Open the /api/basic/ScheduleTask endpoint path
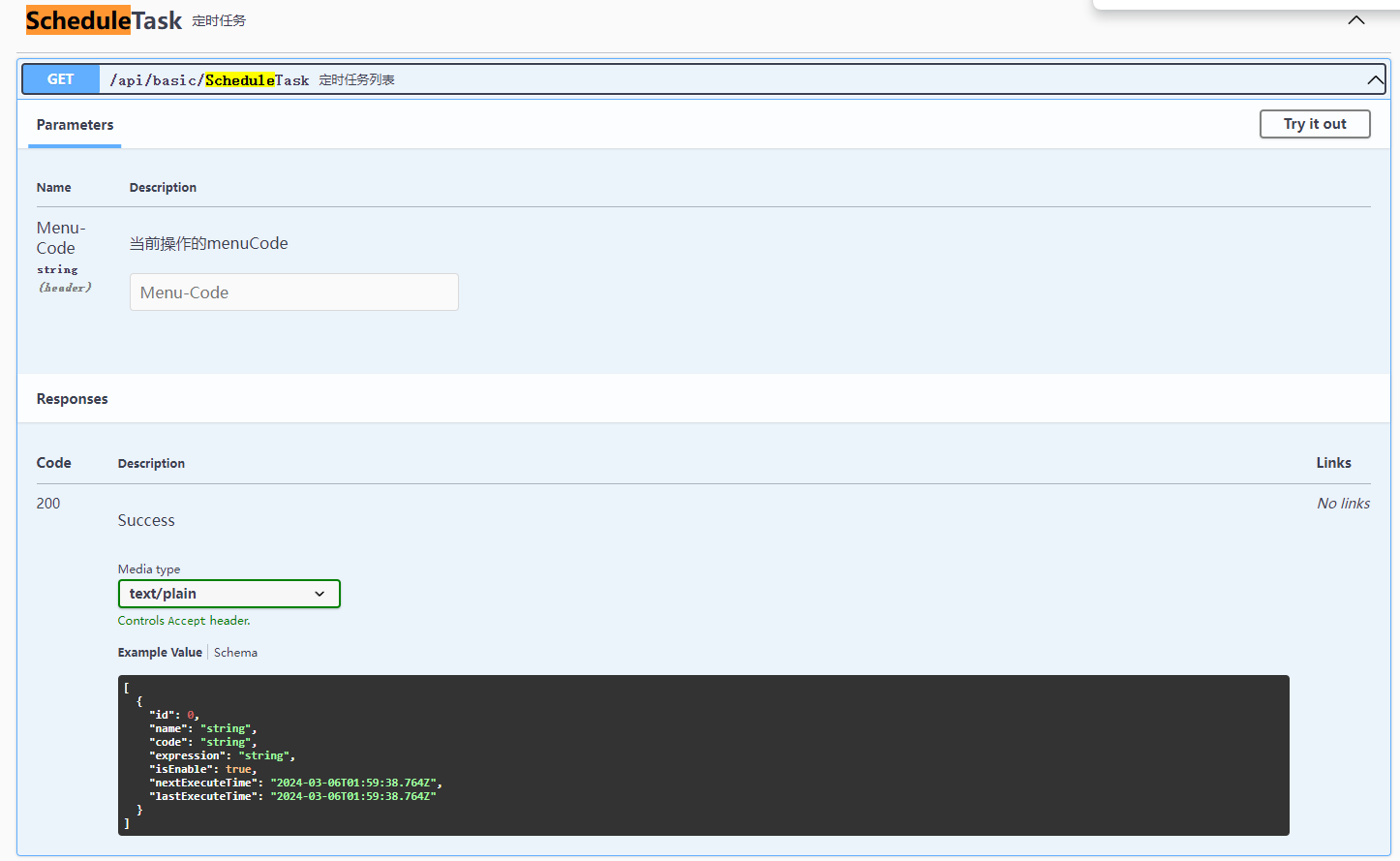1400x861 pixels. tap(209, 80)
